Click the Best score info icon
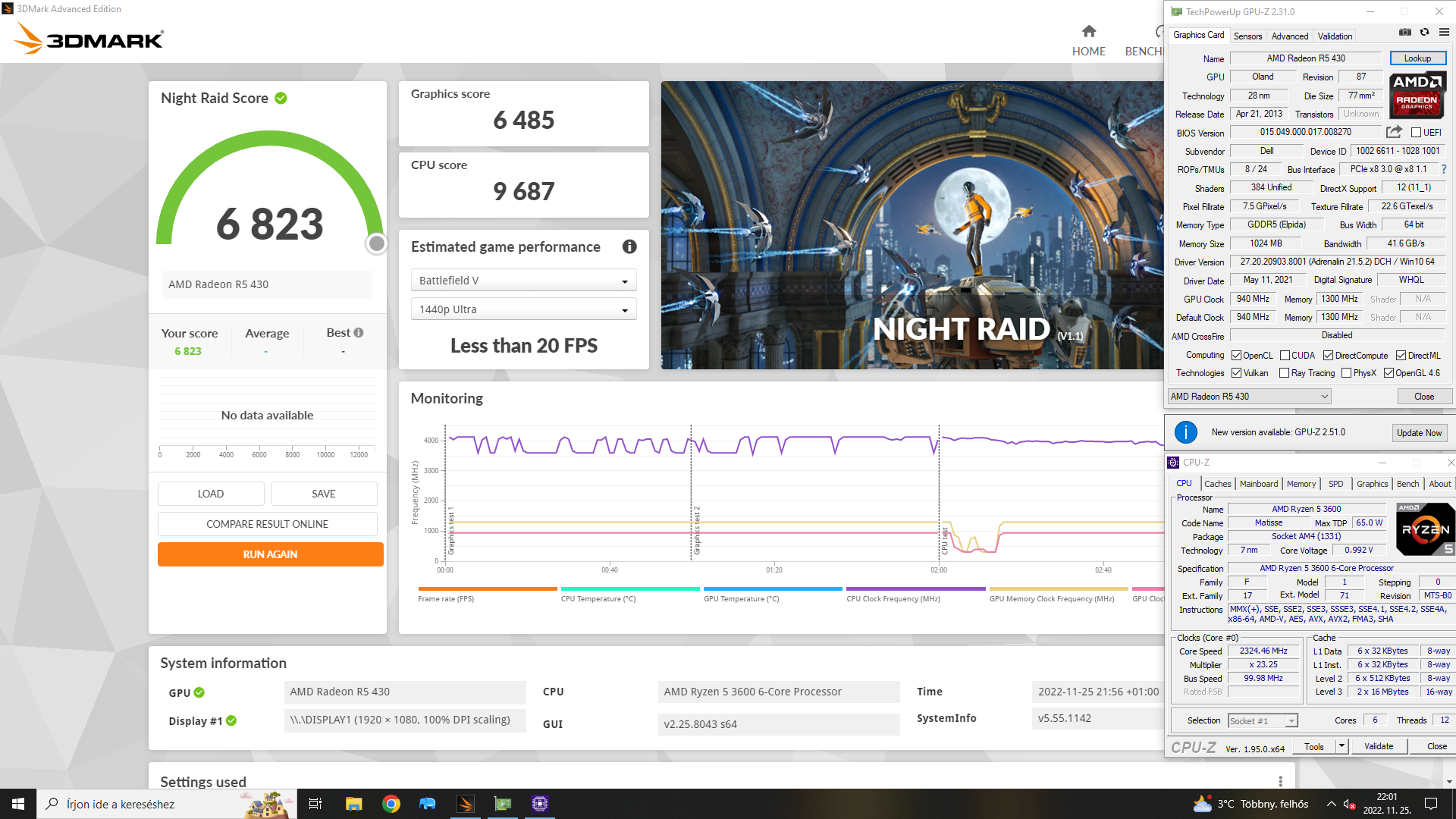Viewport: 1456px width, 819px height. [x=359, y=333]
